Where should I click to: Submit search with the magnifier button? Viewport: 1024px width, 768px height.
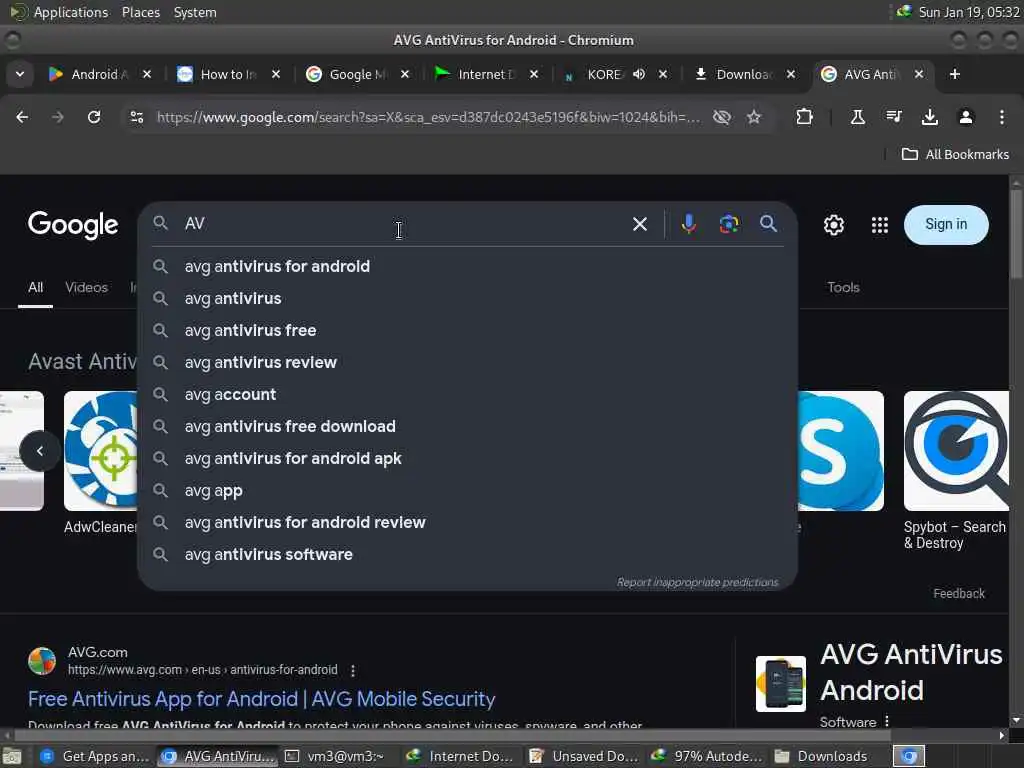pyautogui.click(x=769, y=224)
